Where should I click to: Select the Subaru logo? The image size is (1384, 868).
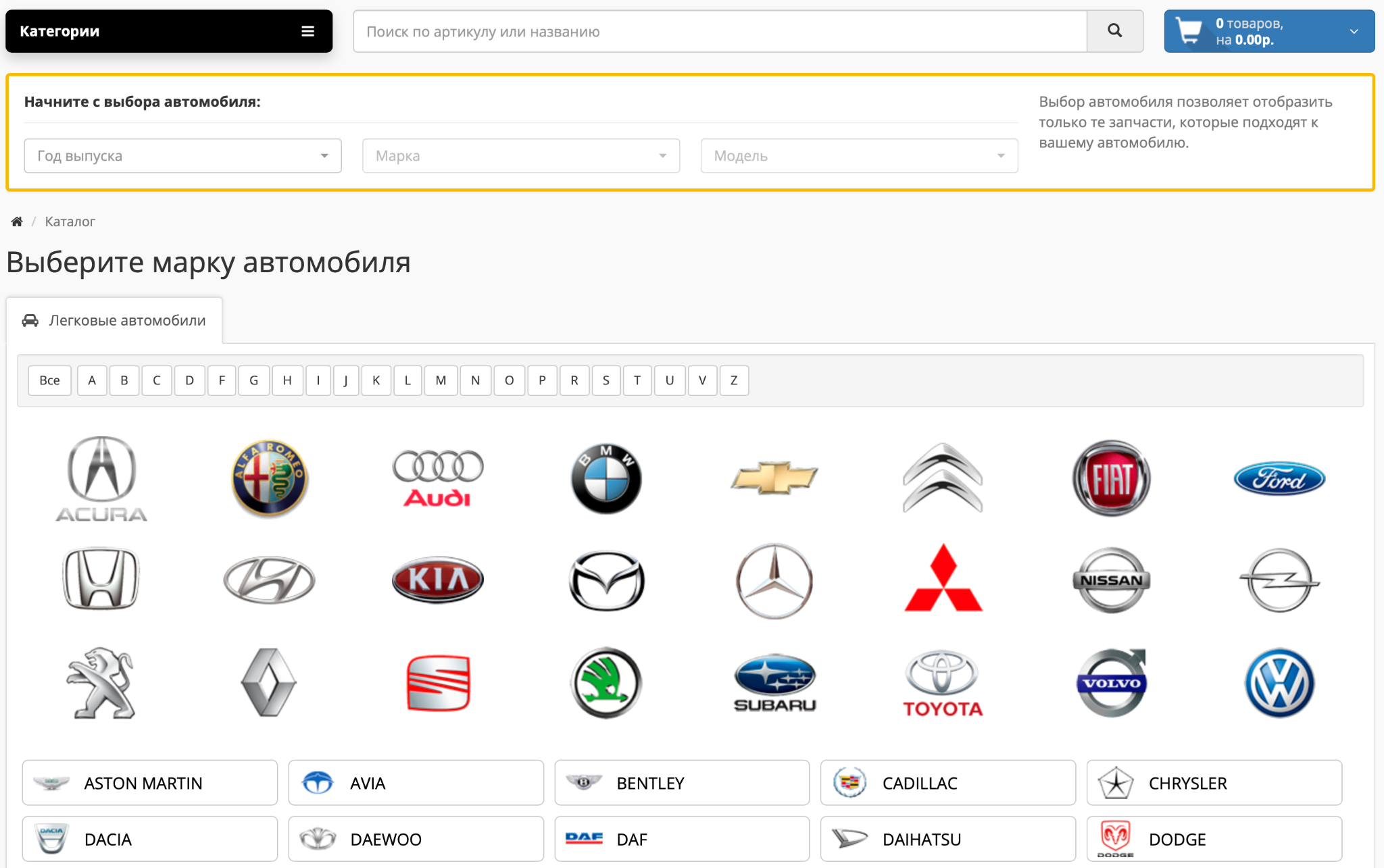pos(774,682)
